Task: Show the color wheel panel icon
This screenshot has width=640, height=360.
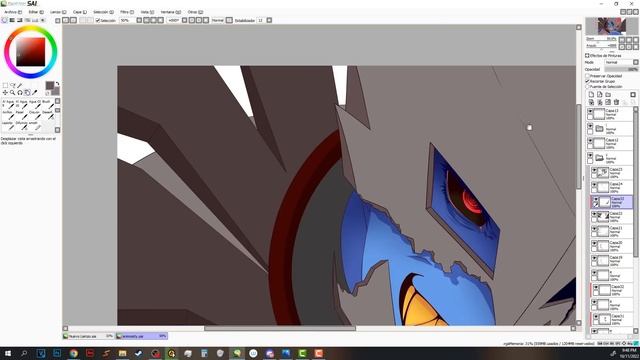Action: pos(5,20)
